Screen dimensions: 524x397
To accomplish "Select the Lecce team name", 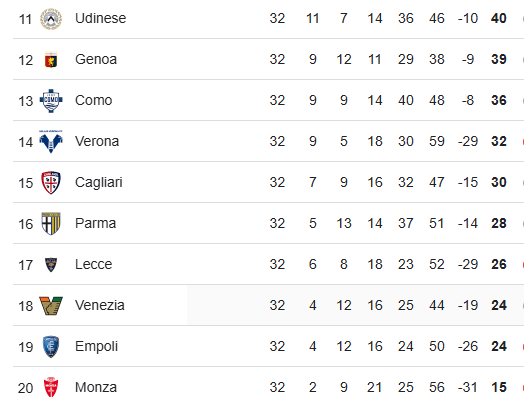I will coord(94,265).
